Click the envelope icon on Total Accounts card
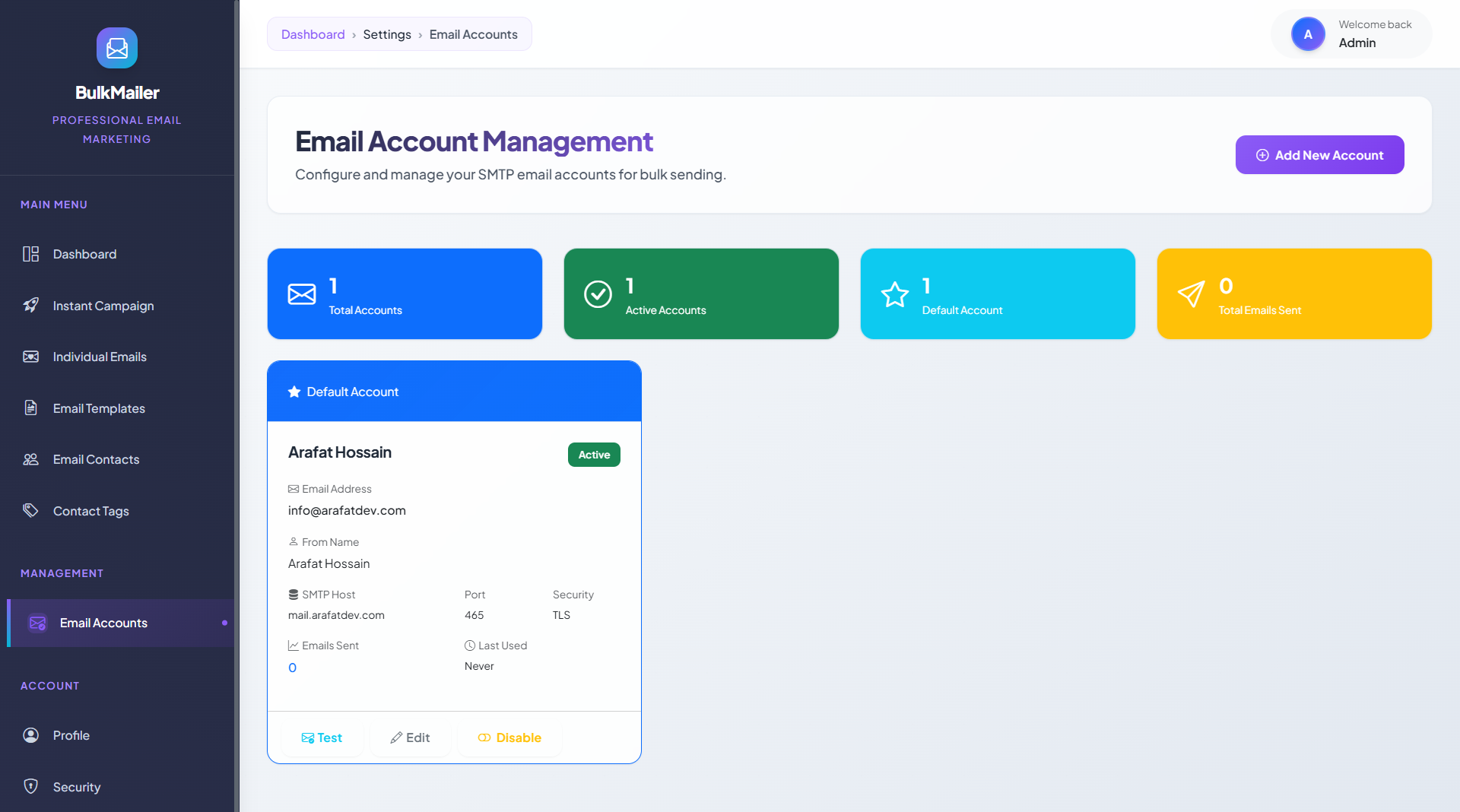The width and height of the screenshot is (1460, 812). tap(302, 294)
